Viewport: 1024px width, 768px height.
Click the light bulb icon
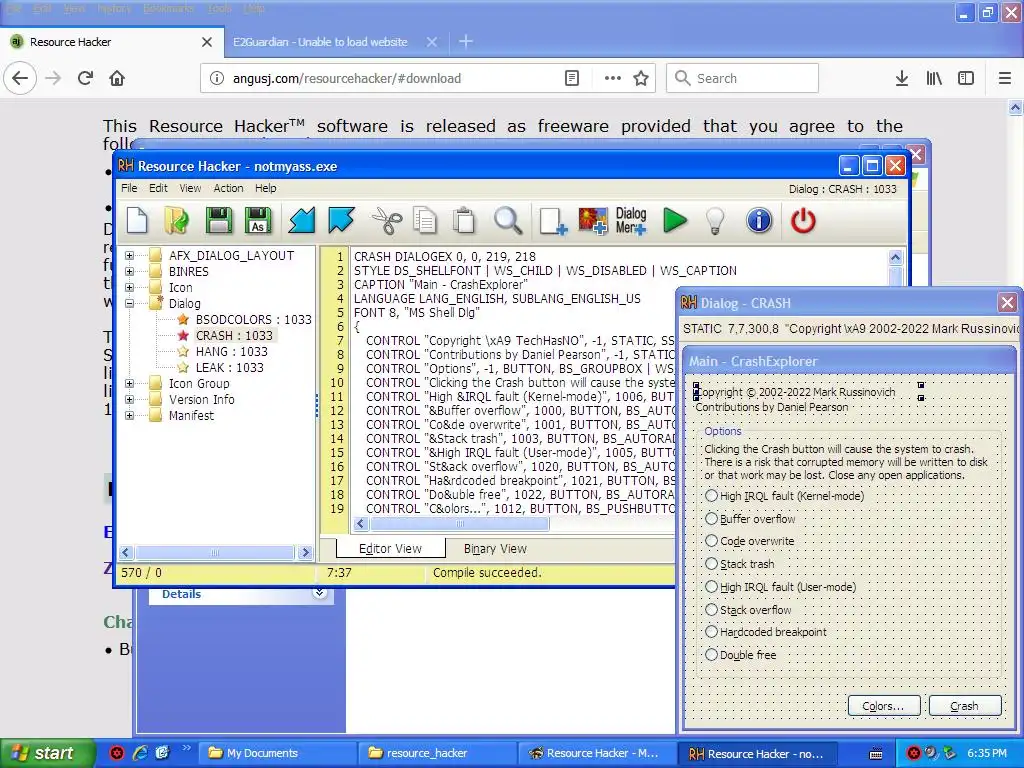pos(716,221)
